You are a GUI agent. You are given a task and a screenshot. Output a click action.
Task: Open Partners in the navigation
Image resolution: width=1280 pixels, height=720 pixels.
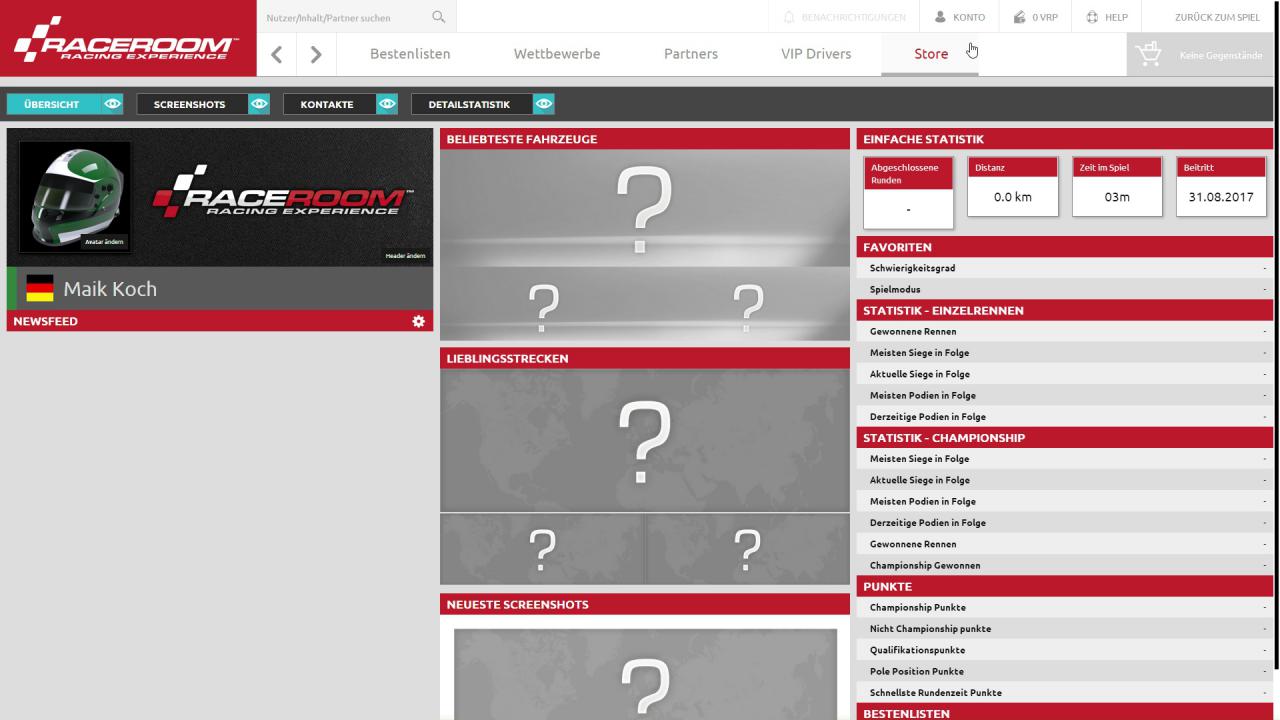pos(691,54)
